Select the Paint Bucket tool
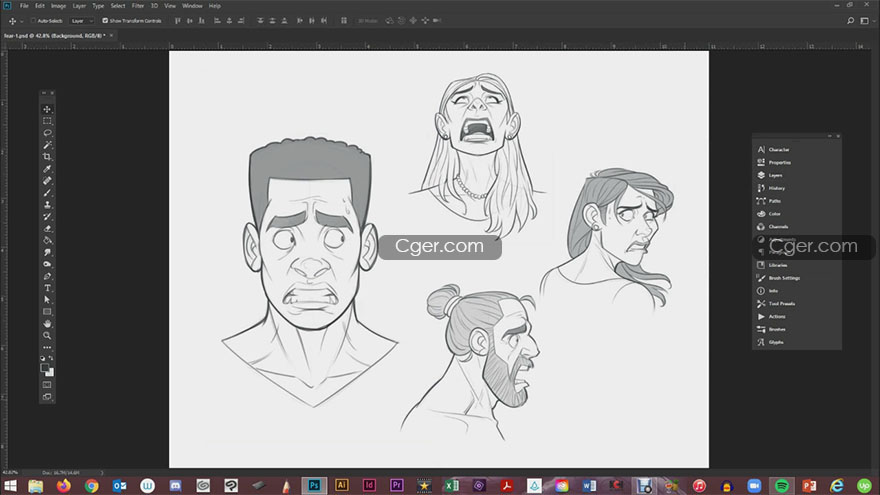 click(x=47, y=240)
